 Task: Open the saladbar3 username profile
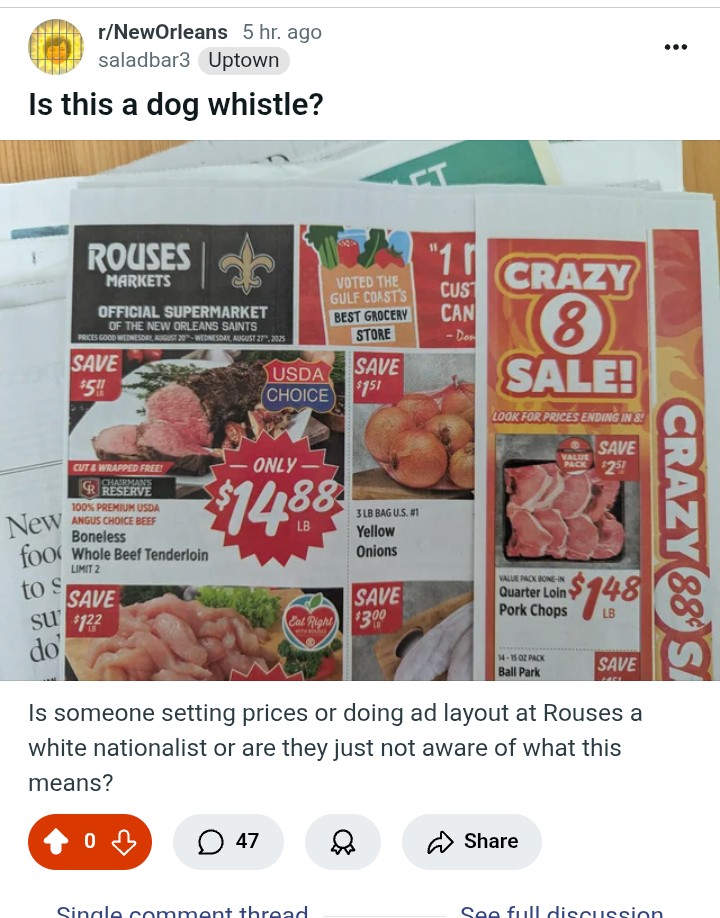144,60
